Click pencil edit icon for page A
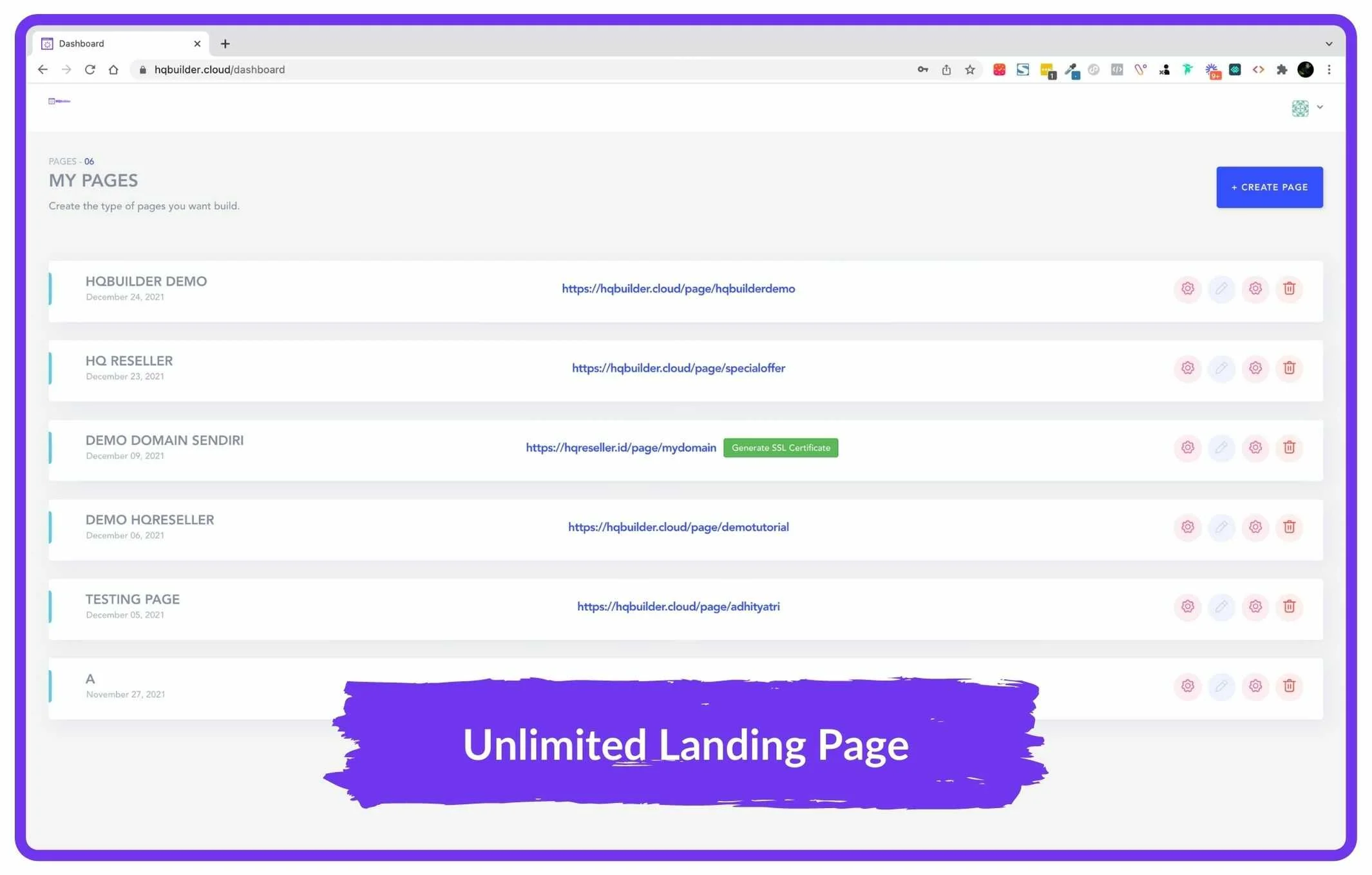This screenshot has width=1372, height=875. coord(1221,686)
